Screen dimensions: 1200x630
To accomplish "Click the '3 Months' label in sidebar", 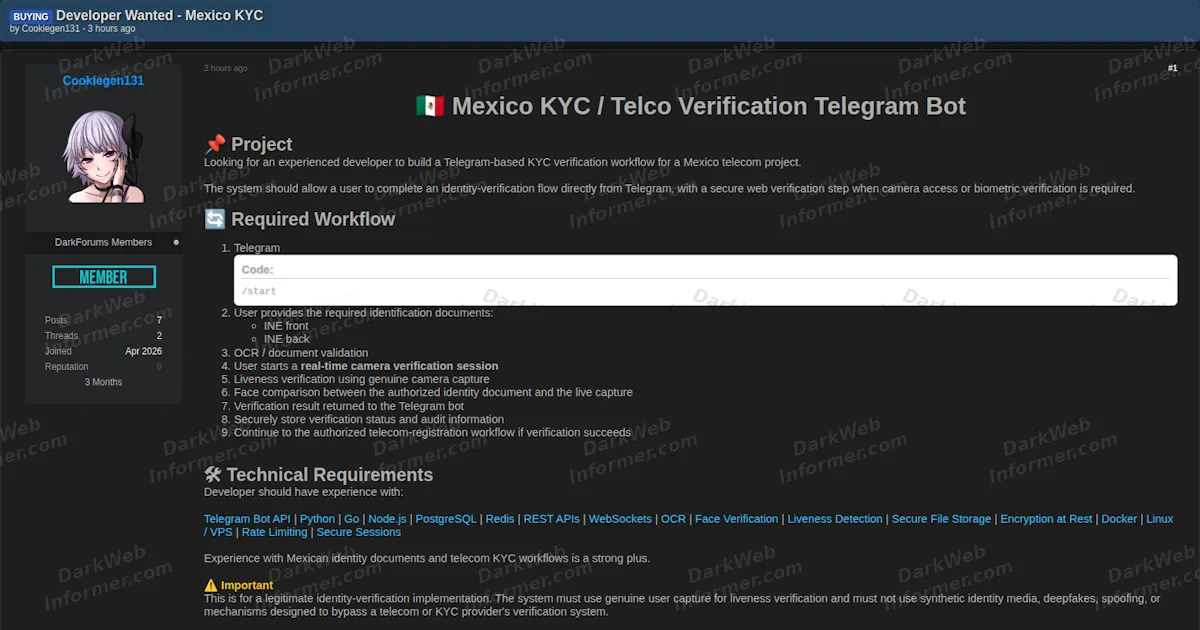I will (x=103, y=382).
